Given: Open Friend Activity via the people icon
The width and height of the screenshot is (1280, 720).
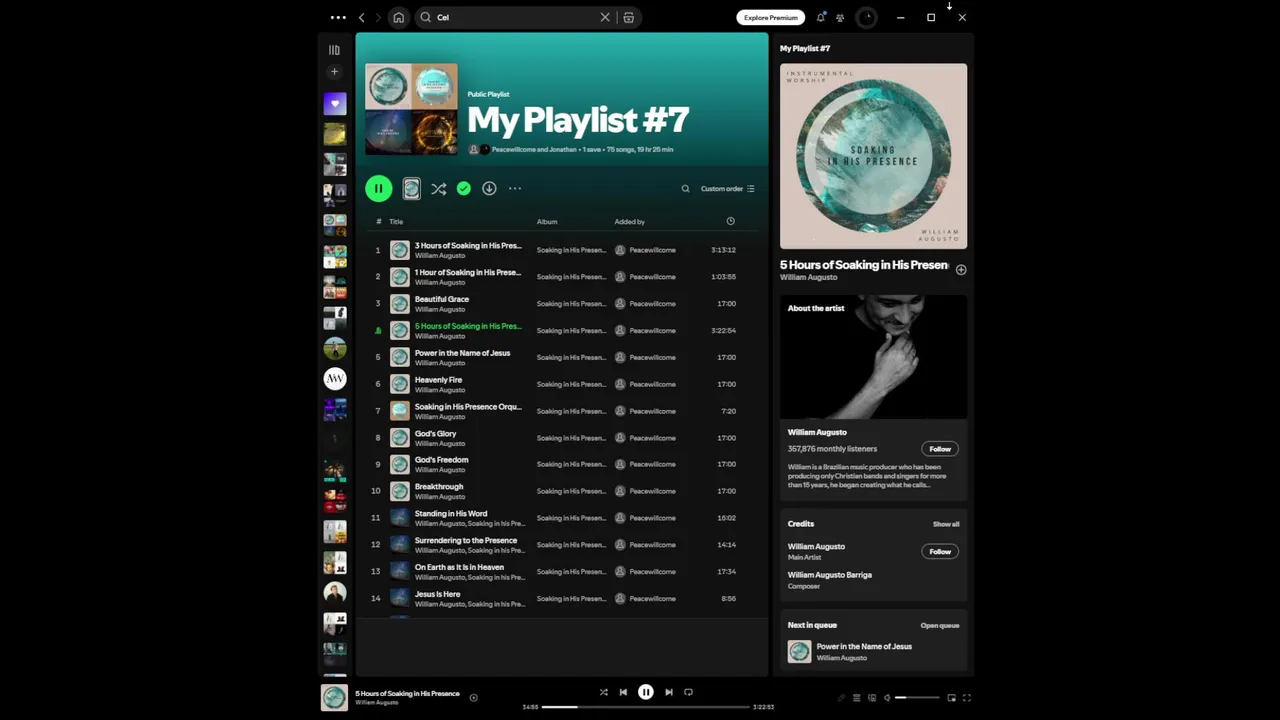Looking at the screenshot, I should click(x=840, y=17).
